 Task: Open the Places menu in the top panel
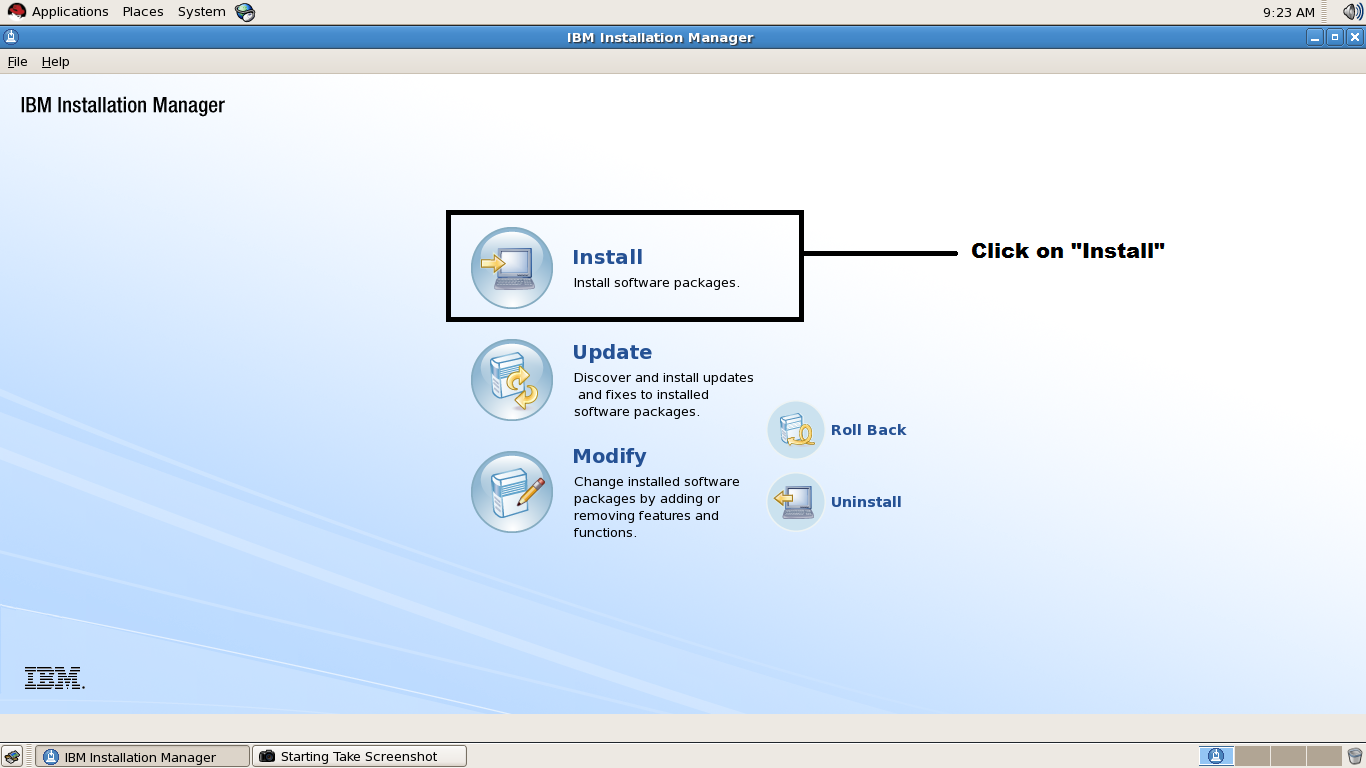click(143, 12)
